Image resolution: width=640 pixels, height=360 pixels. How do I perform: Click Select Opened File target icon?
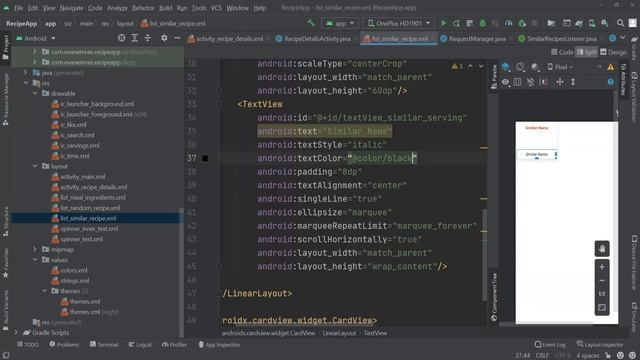point(121,38)
